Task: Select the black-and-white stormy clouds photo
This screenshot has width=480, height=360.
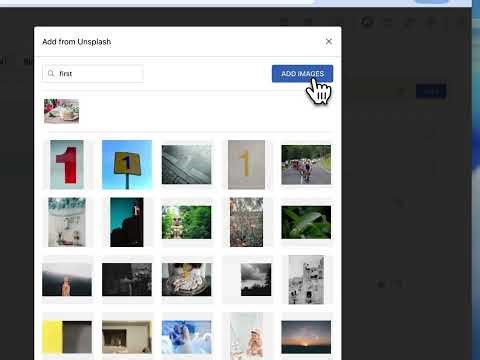Action: click(x=256, y=279)
